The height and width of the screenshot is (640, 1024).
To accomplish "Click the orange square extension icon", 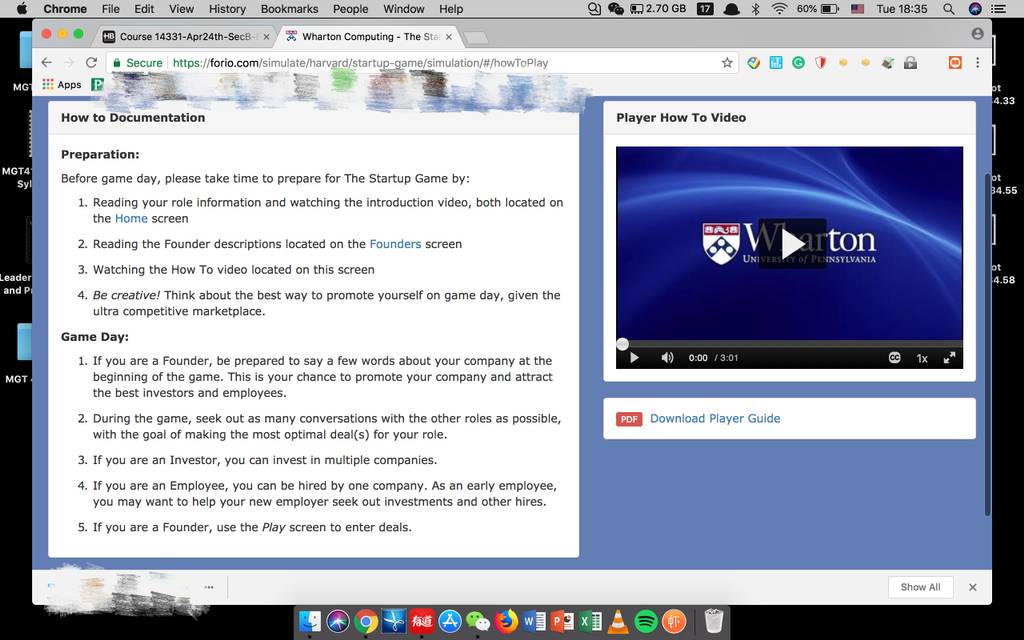I will (x=955, y=63).
